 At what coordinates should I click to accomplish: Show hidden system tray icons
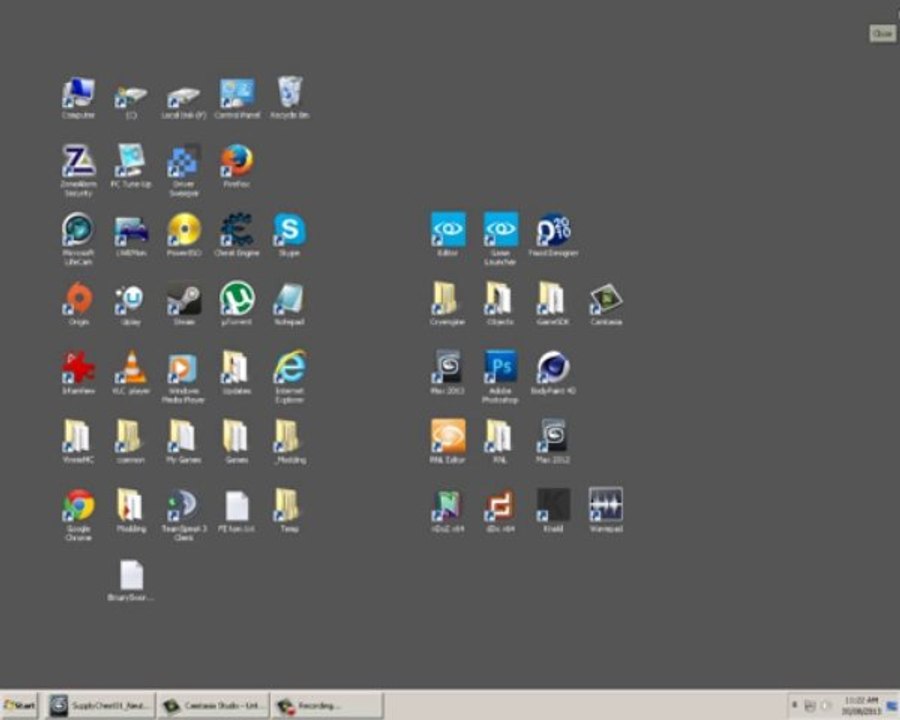point(795,704)
